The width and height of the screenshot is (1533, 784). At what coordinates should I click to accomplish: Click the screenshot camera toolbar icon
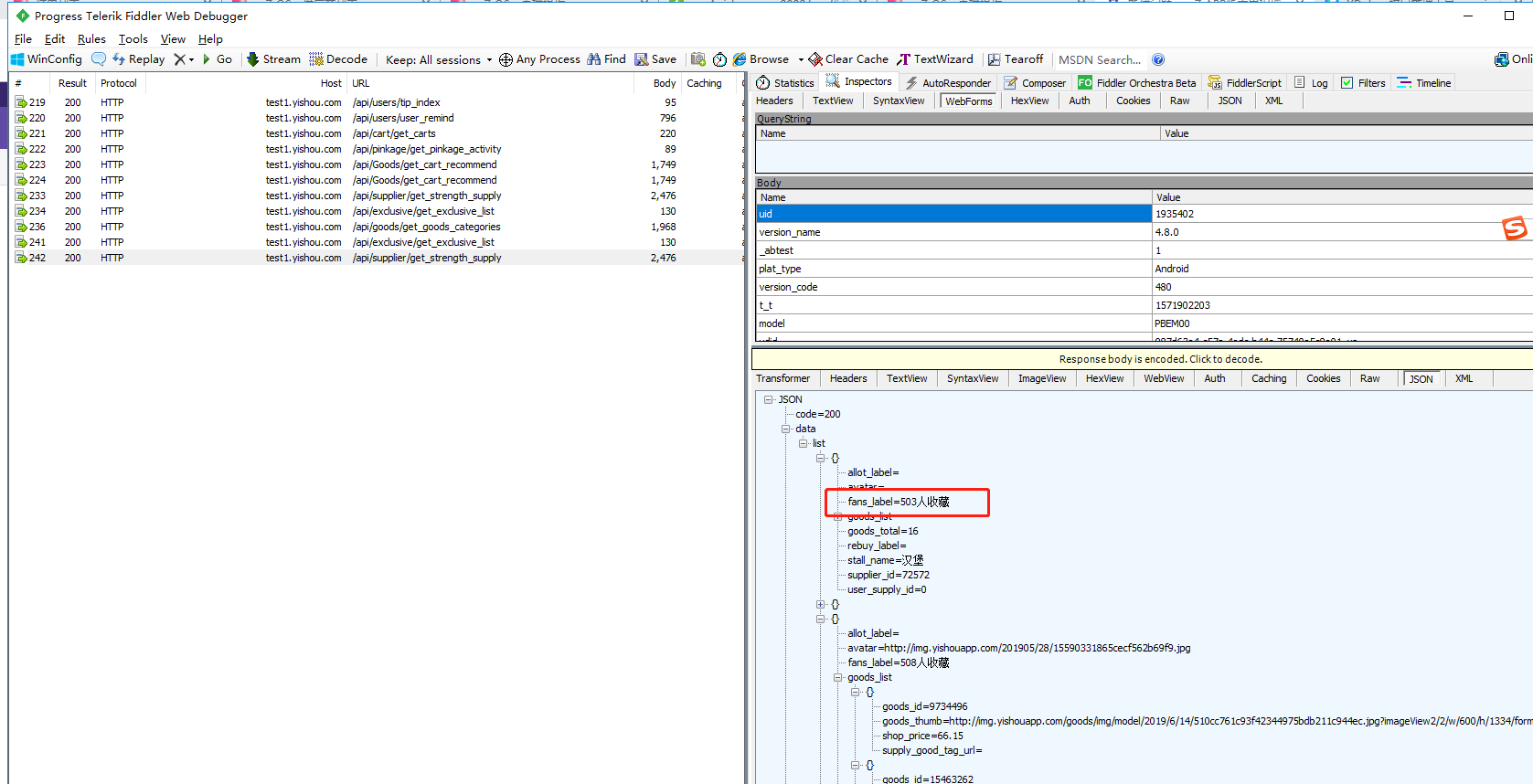pyautogui.click(x=698, y=59)
